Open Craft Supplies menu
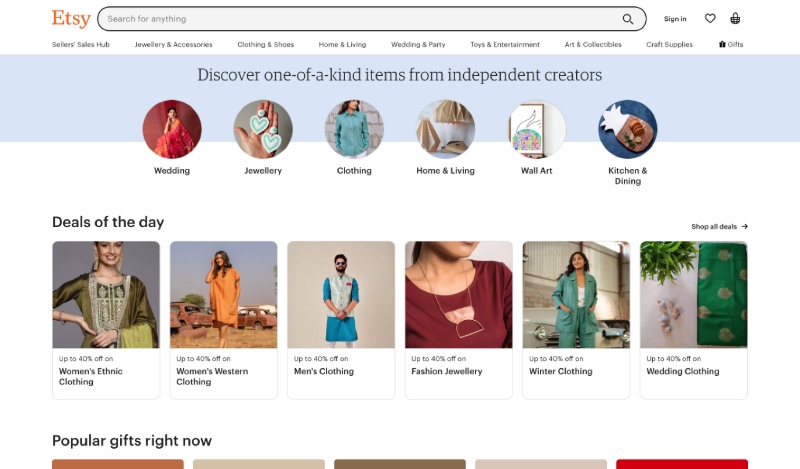Screen dimensions: 800x469 click(669, 44)
